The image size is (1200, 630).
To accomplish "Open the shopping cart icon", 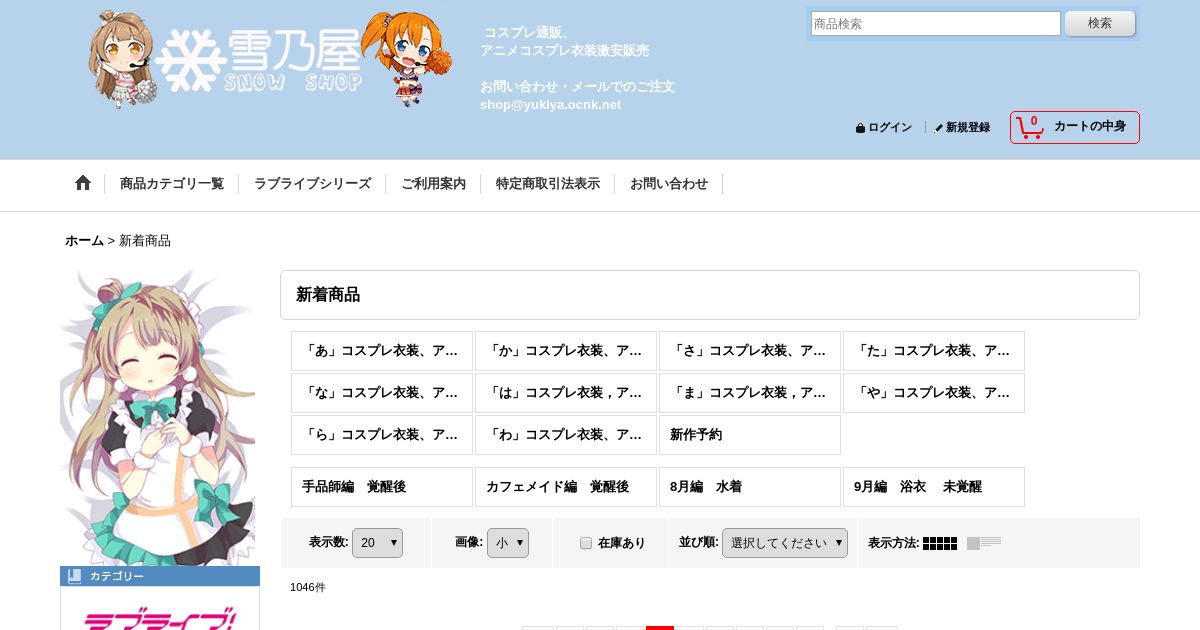I will 1030,127.
